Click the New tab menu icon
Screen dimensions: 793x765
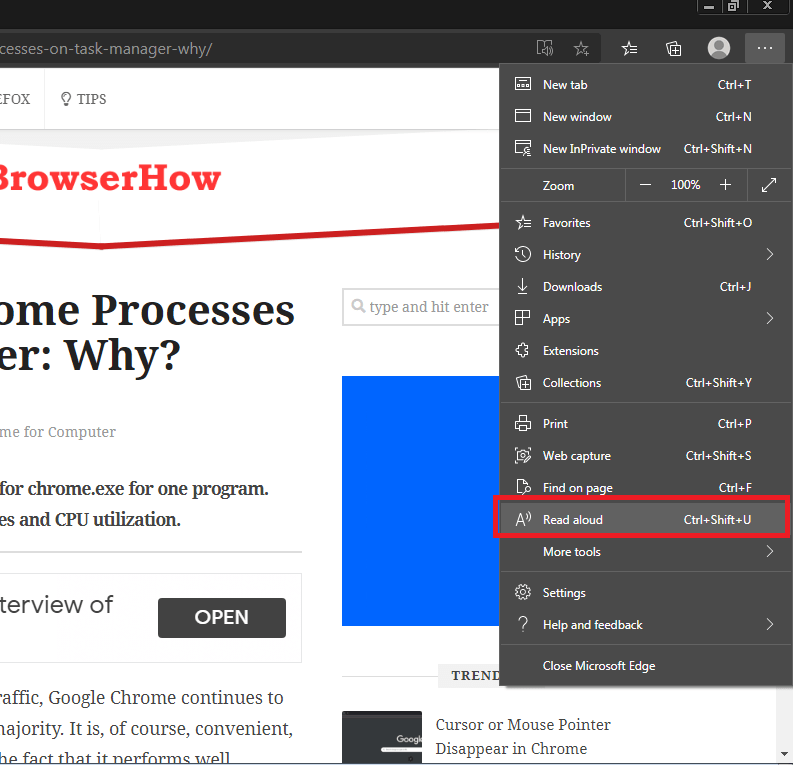tap(523, 84)
